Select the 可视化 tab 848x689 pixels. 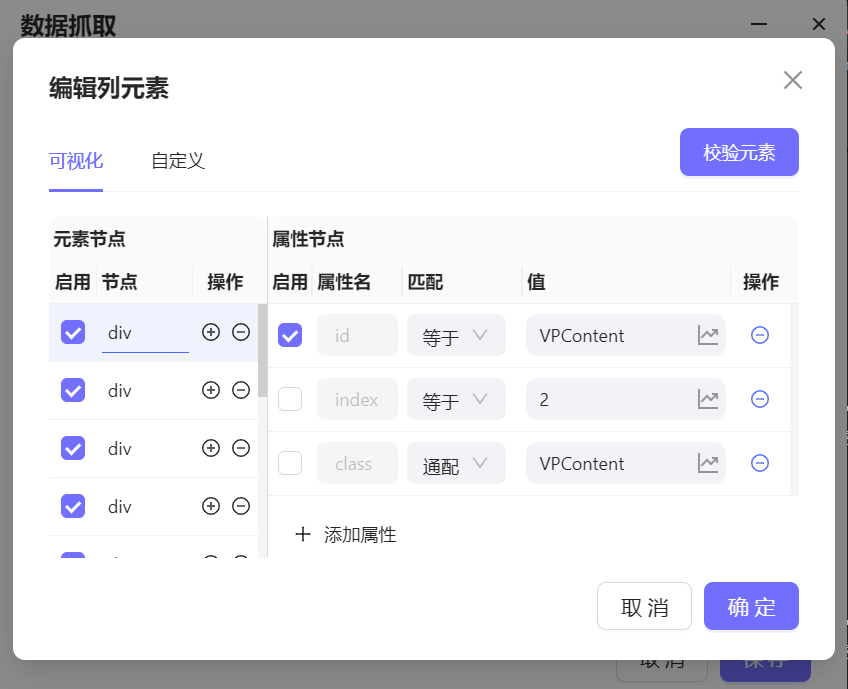(76, 161)
